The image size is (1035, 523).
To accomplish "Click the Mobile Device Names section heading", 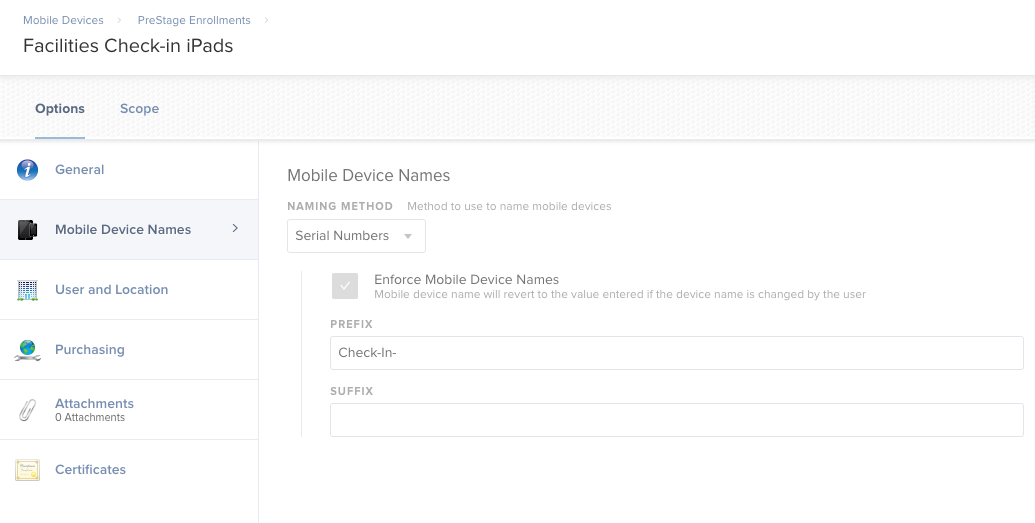I will coord(368,176).
